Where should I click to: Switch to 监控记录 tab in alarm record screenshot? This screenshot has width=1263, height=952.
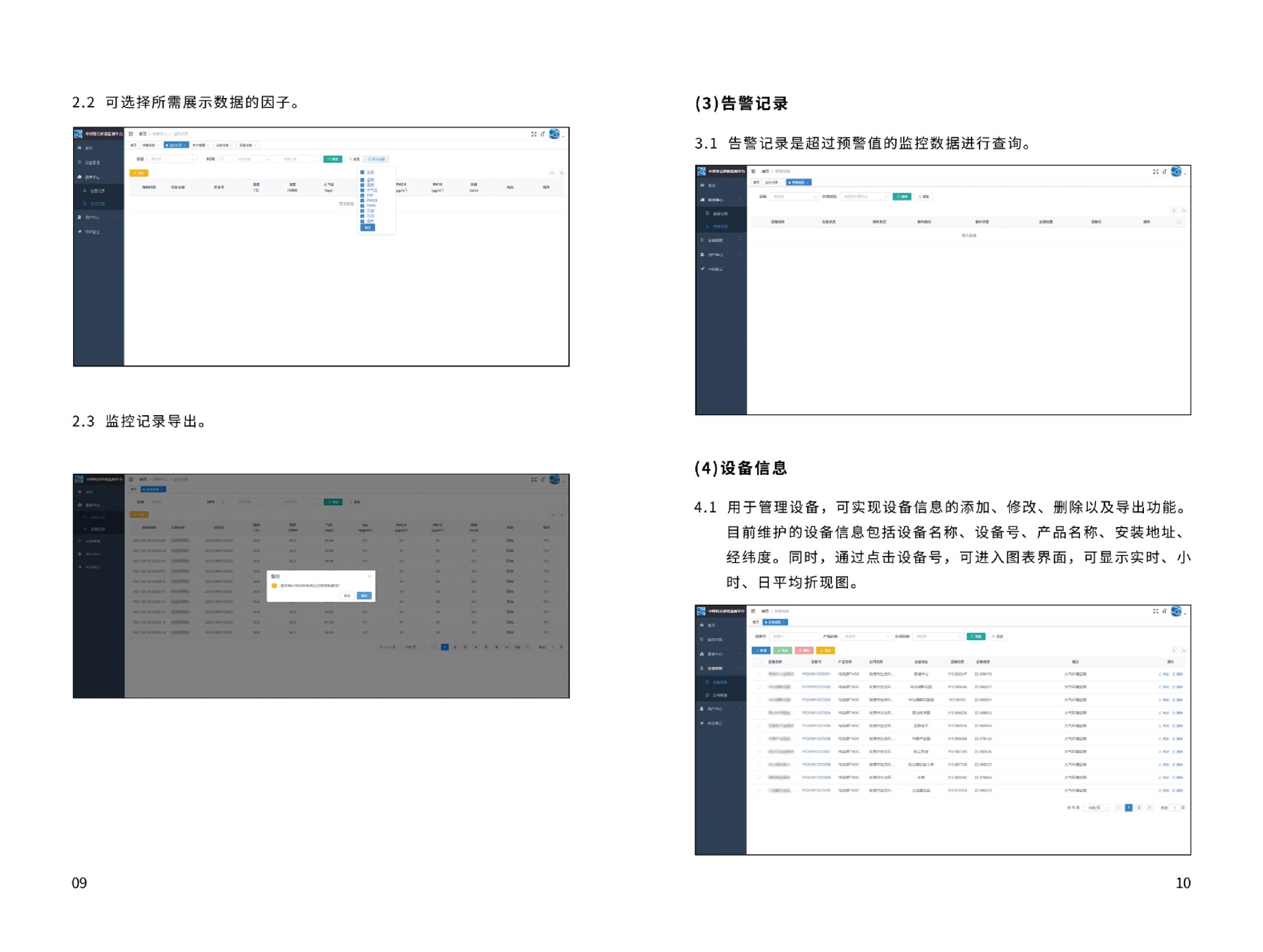(x=772, y=182)
